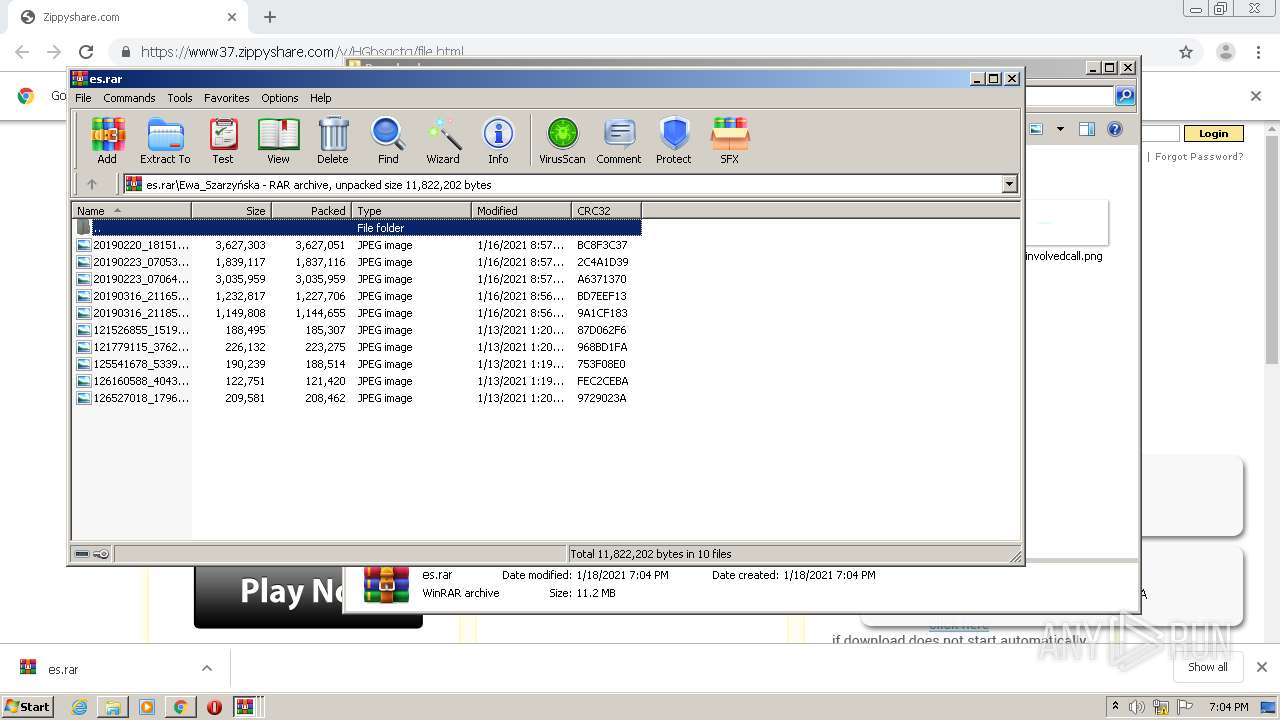Select file 20190223_07053...
Screen dimensions: 1280x720
click(357, 262)
